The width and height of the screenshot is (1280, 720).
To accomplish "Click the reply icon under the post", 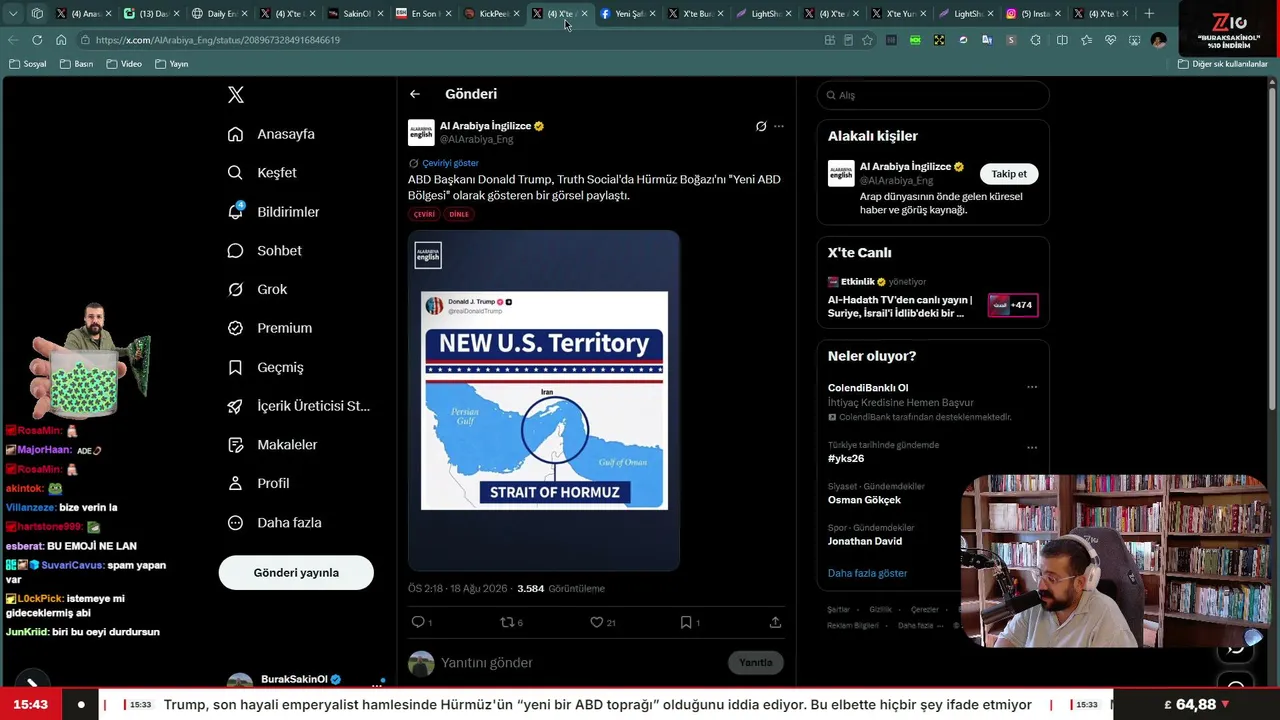I will pyautogui.click(x=419, y=622).
